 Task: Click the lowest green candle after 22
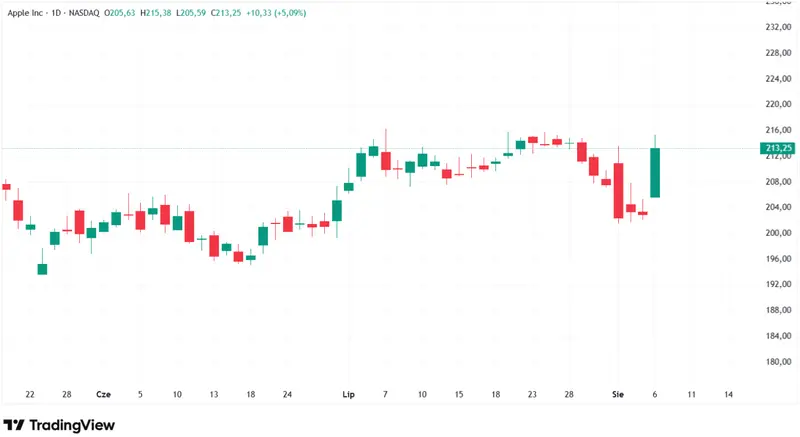click(42, 269)
